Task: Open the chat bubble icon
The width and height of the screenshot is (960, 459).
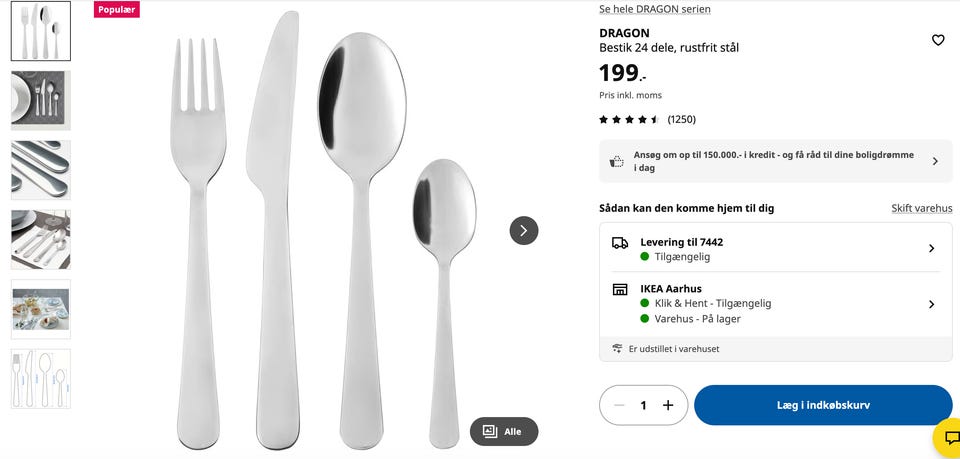Action: (950, 438)
